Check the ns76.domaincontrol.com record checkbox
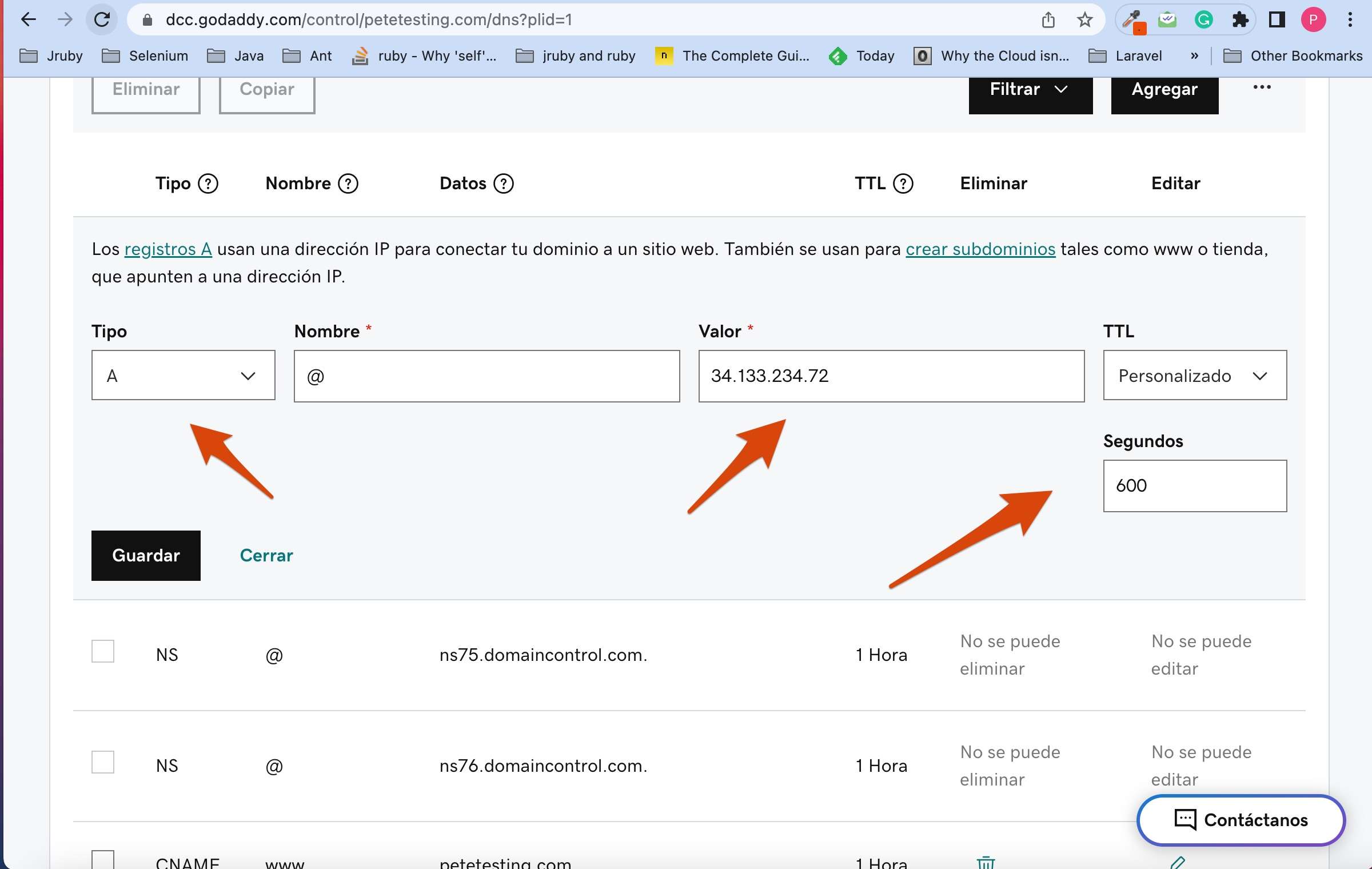The image size is (1372, 869). pos(103,762)
